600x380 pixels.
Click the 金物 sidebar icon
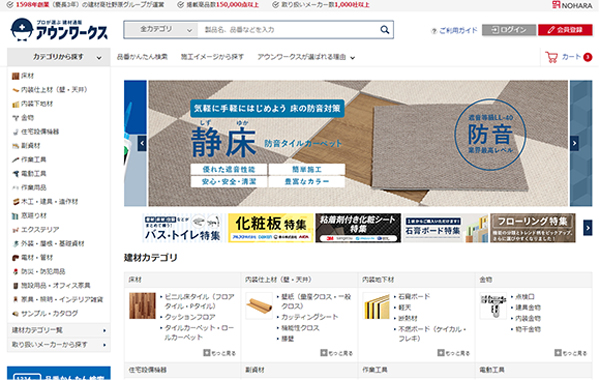15,118
